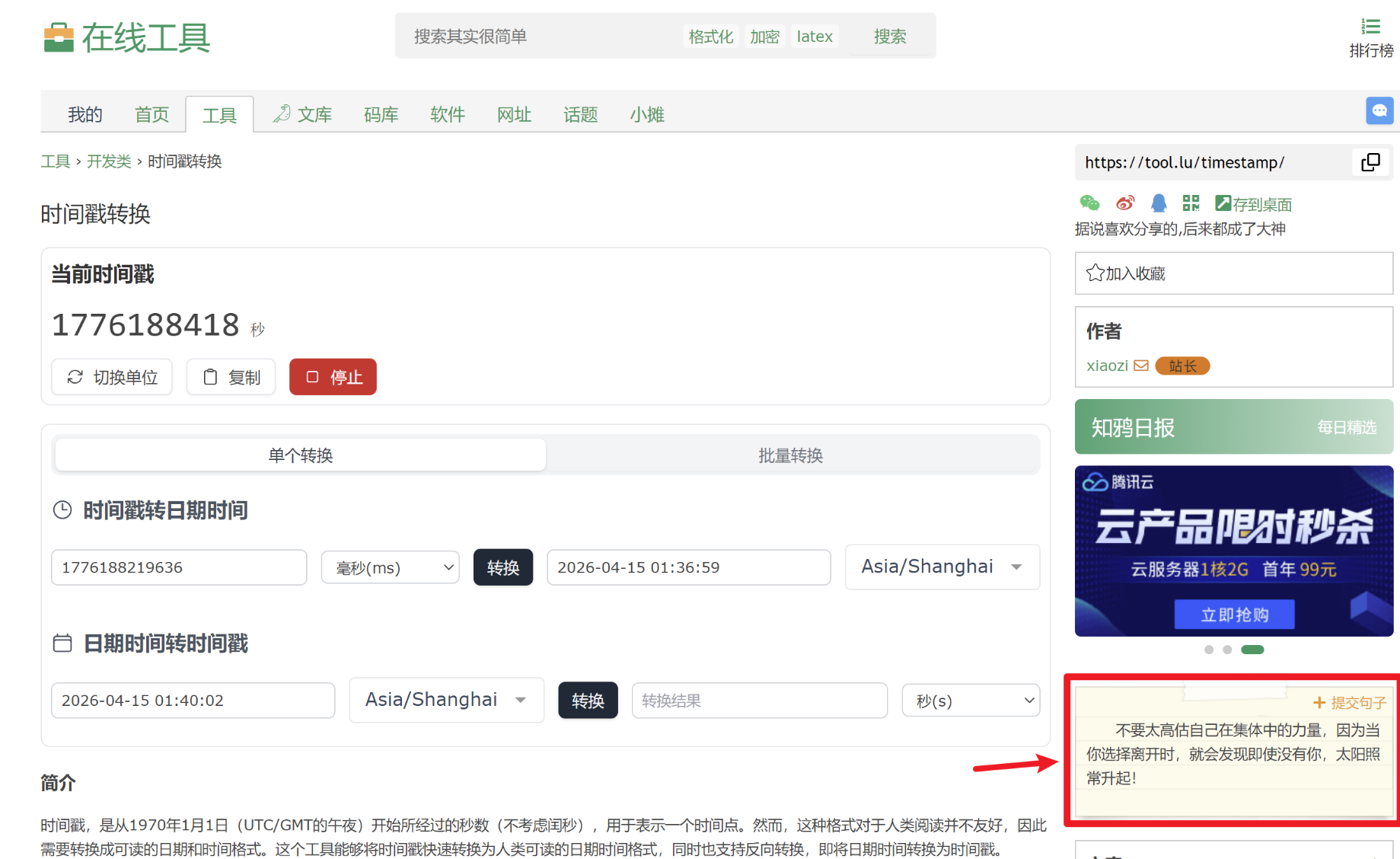Switch to 批量转换 mode
This screenshot has height=859, width=1400.
pos(790,455)
